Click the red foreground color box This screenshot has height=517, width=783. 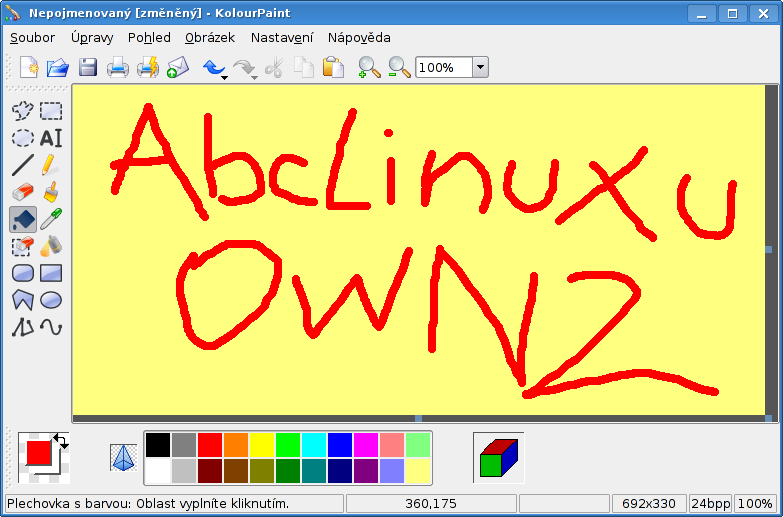tap(39, 452)
